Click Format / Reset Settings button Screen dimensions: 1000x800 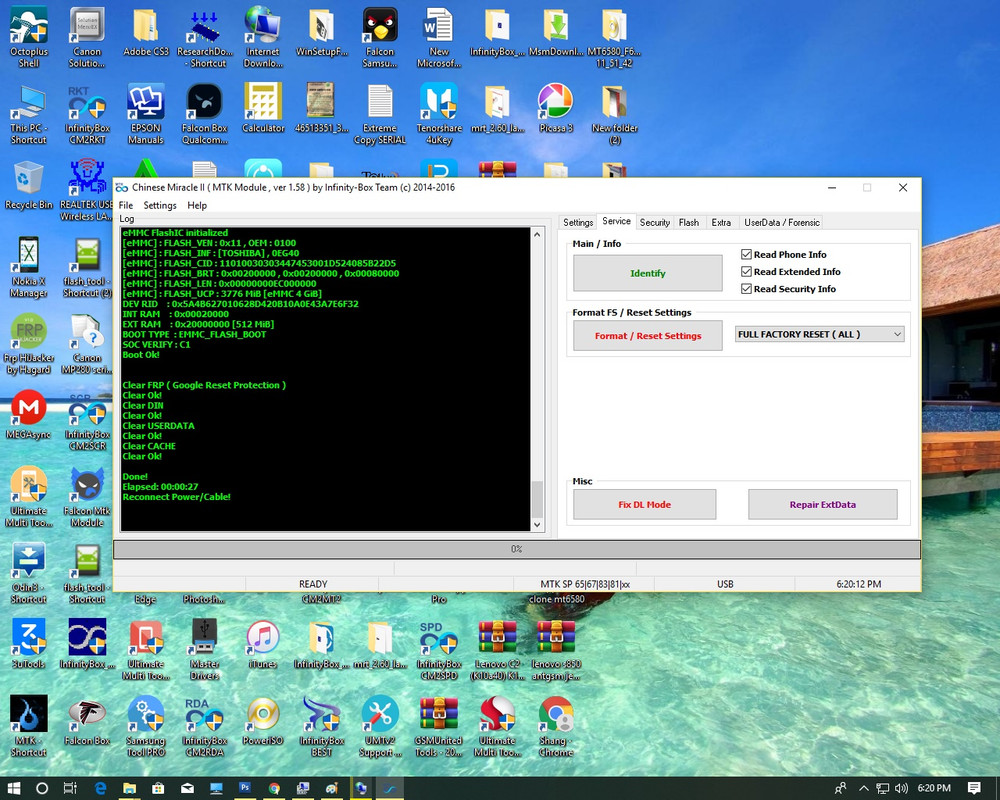(x=647, y=336)
